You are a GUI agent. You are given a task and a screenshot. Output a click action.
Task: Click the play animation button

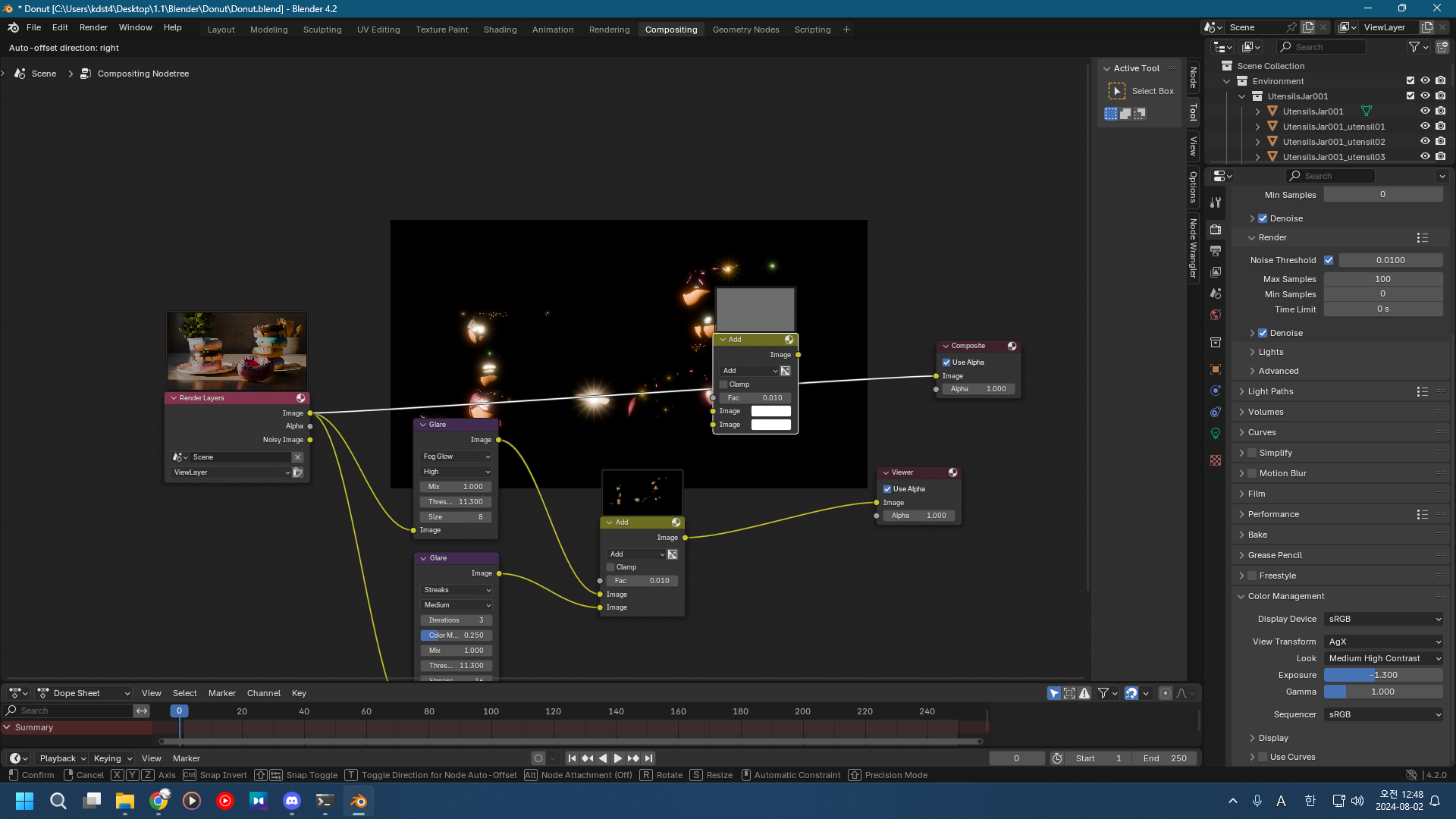pyautogui.click(x=617, y=758)
